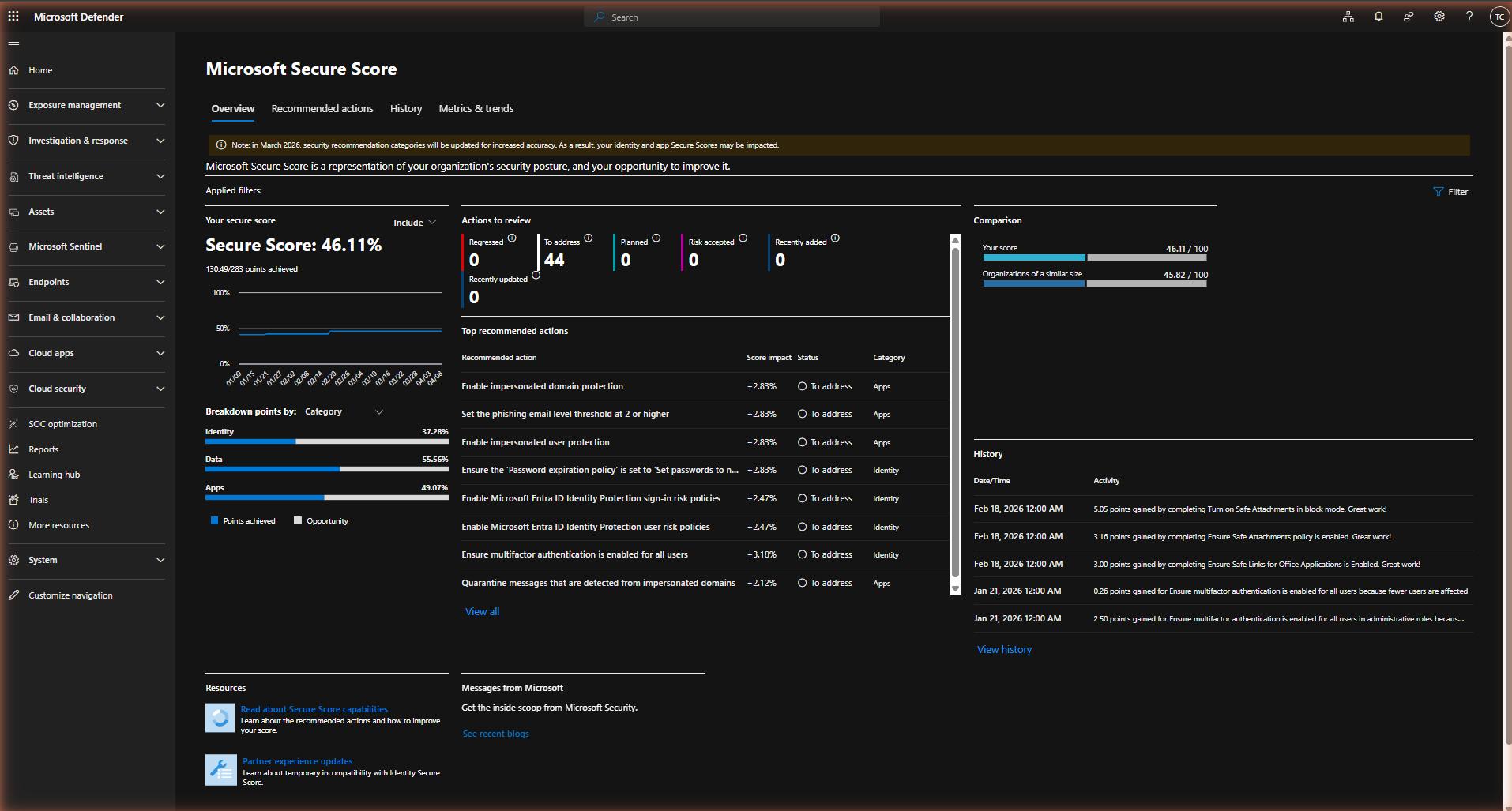
Task: Expand Investigation & response chevron
Action: [160, 141]
